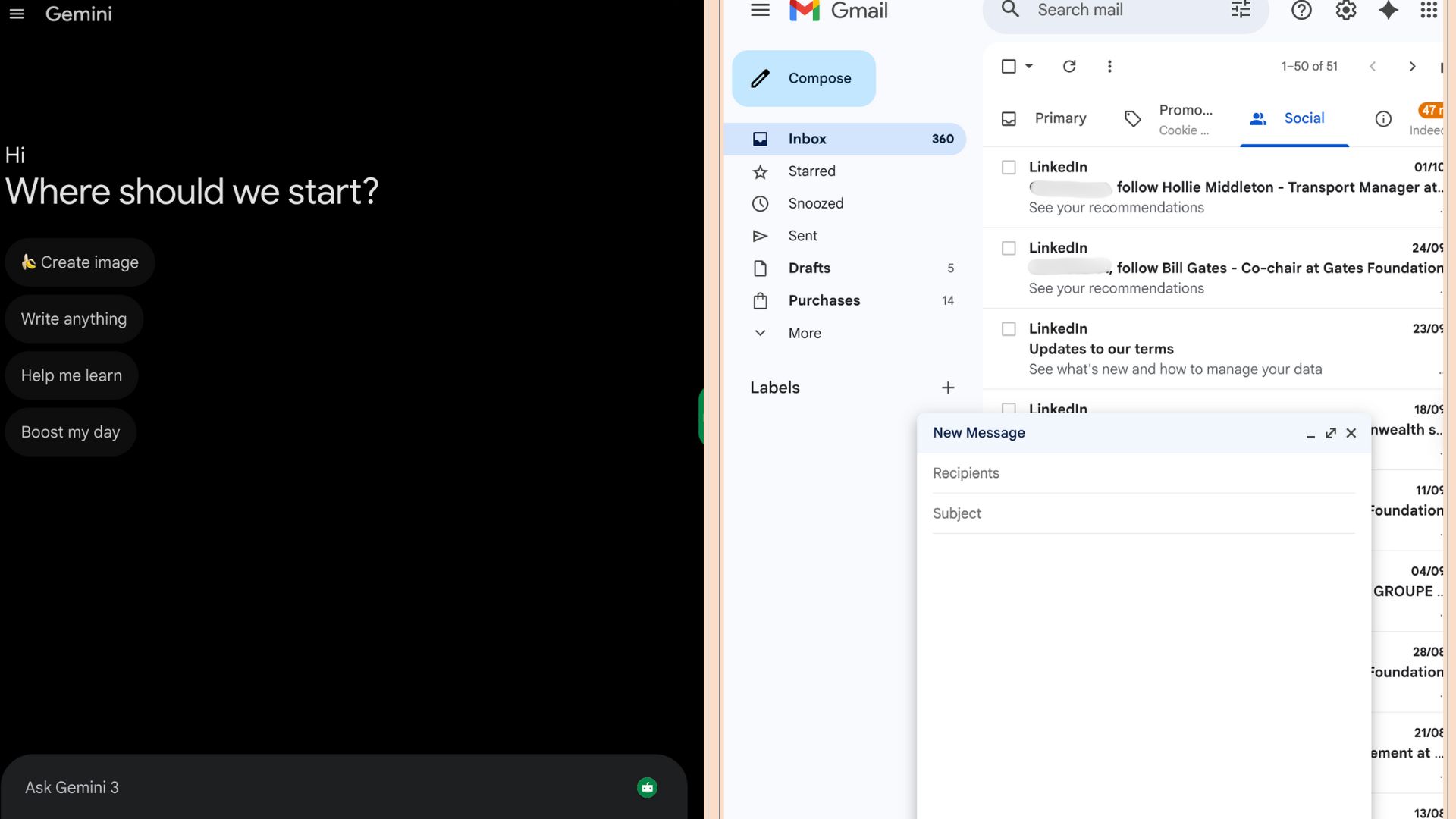Open select-all dropdown arrow
This screenshot has height=819, width=1456.
[x=1029, y=67]
